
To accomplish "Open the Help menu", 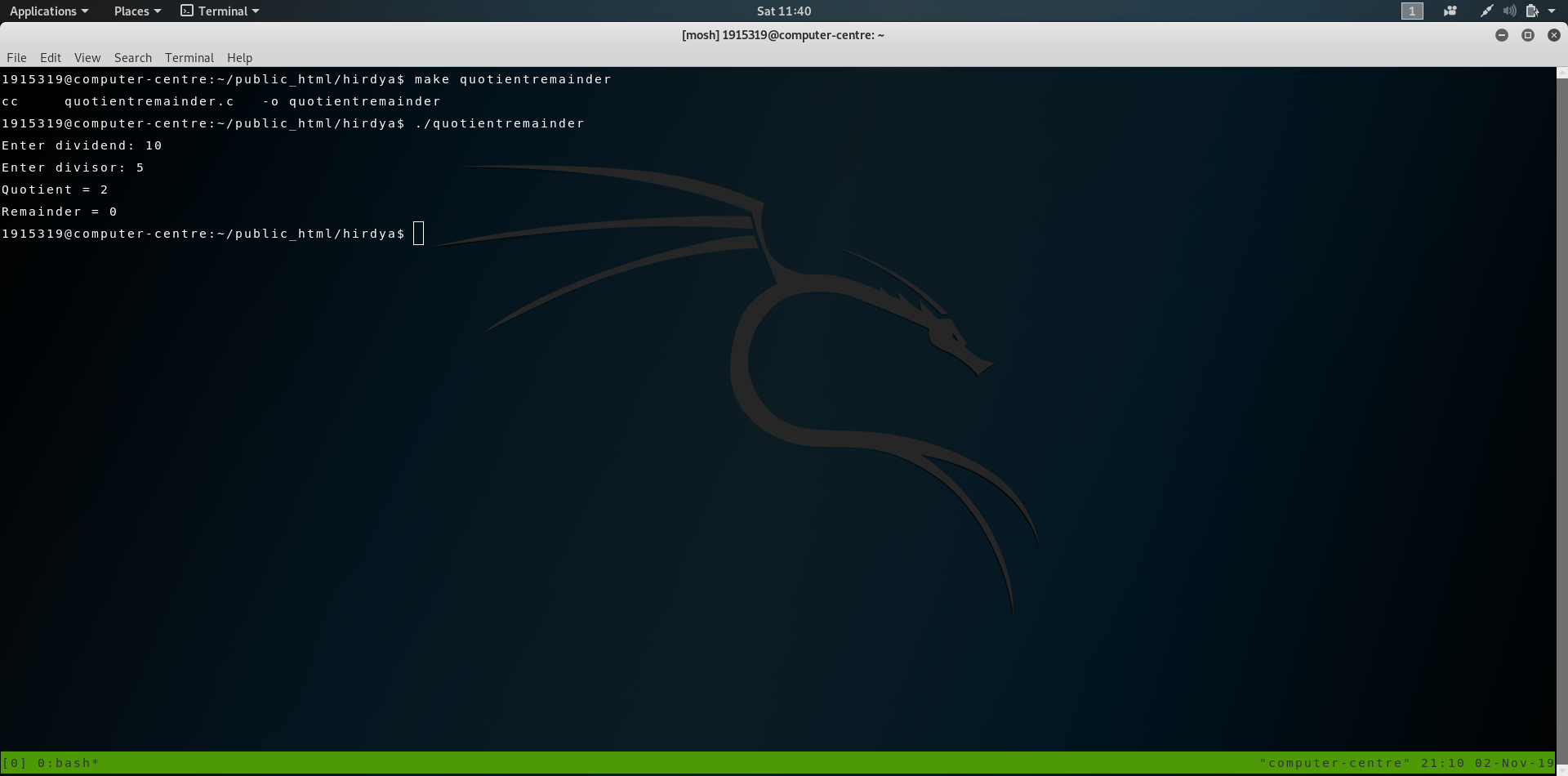I will coord(239,58).
